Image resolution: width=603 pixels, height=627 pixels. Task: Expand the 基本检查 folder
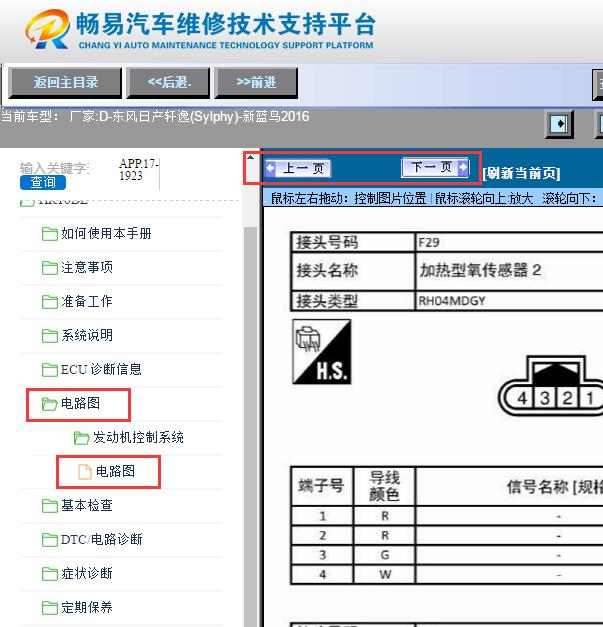tap(77, 505)
